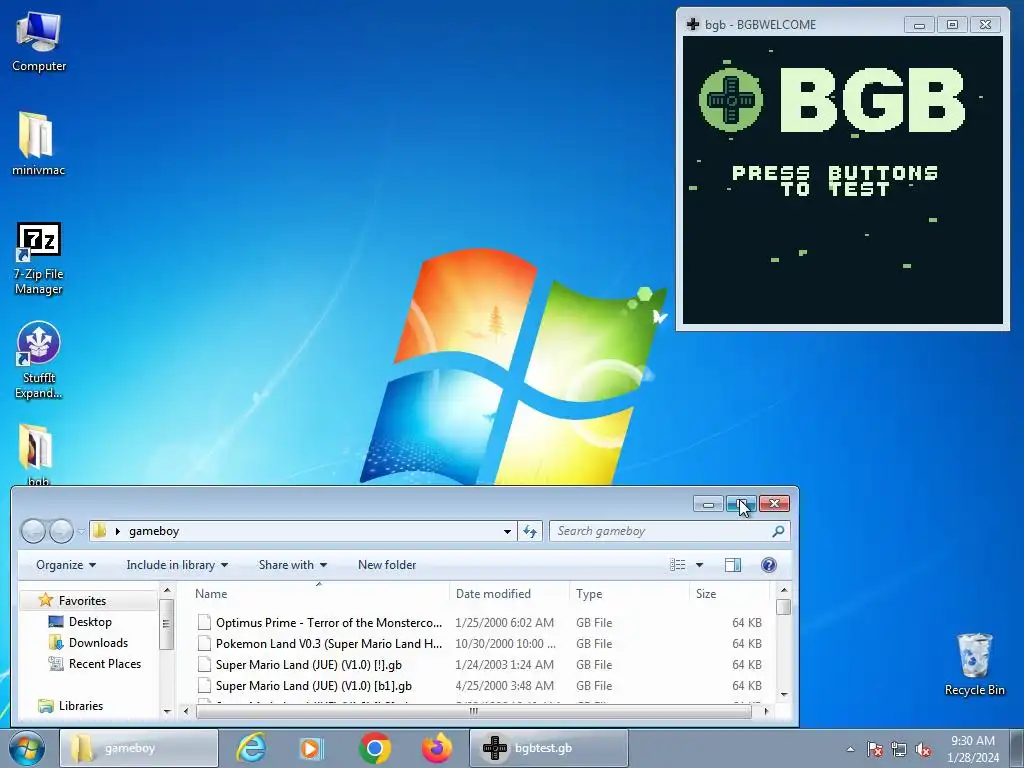Click the Windows Start orb
This screenshot has height=768, width=1024.
[x=27, y=748]
